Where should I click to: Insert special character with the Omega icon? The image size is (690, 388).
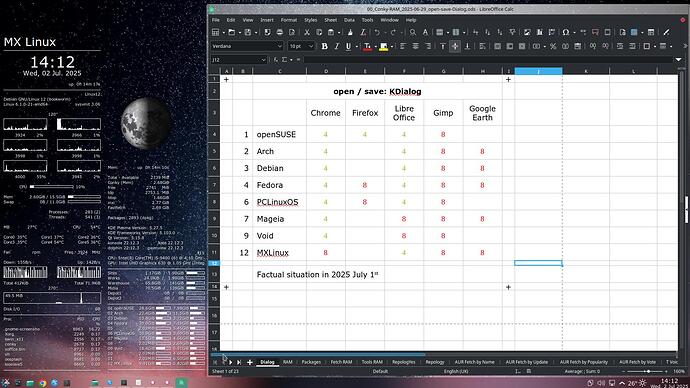click(566, 32)
